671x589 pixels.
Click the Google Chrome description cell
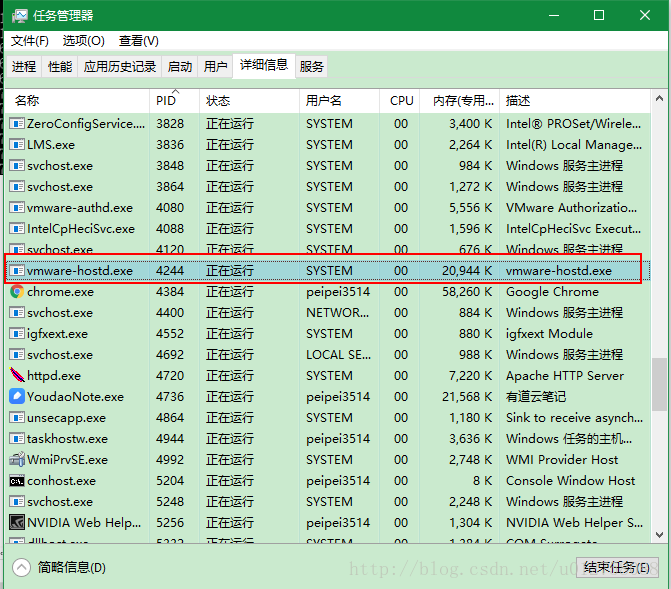pos(552,292)
